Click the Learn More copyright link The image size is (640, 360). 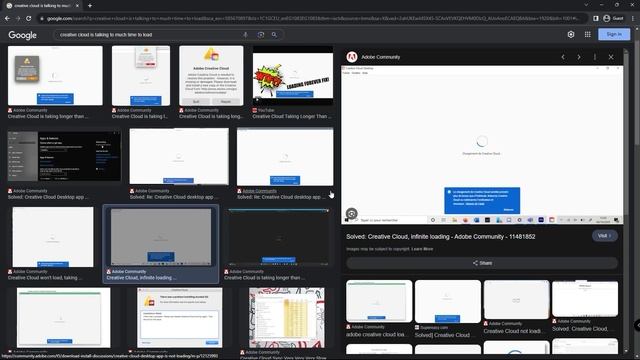422,249
